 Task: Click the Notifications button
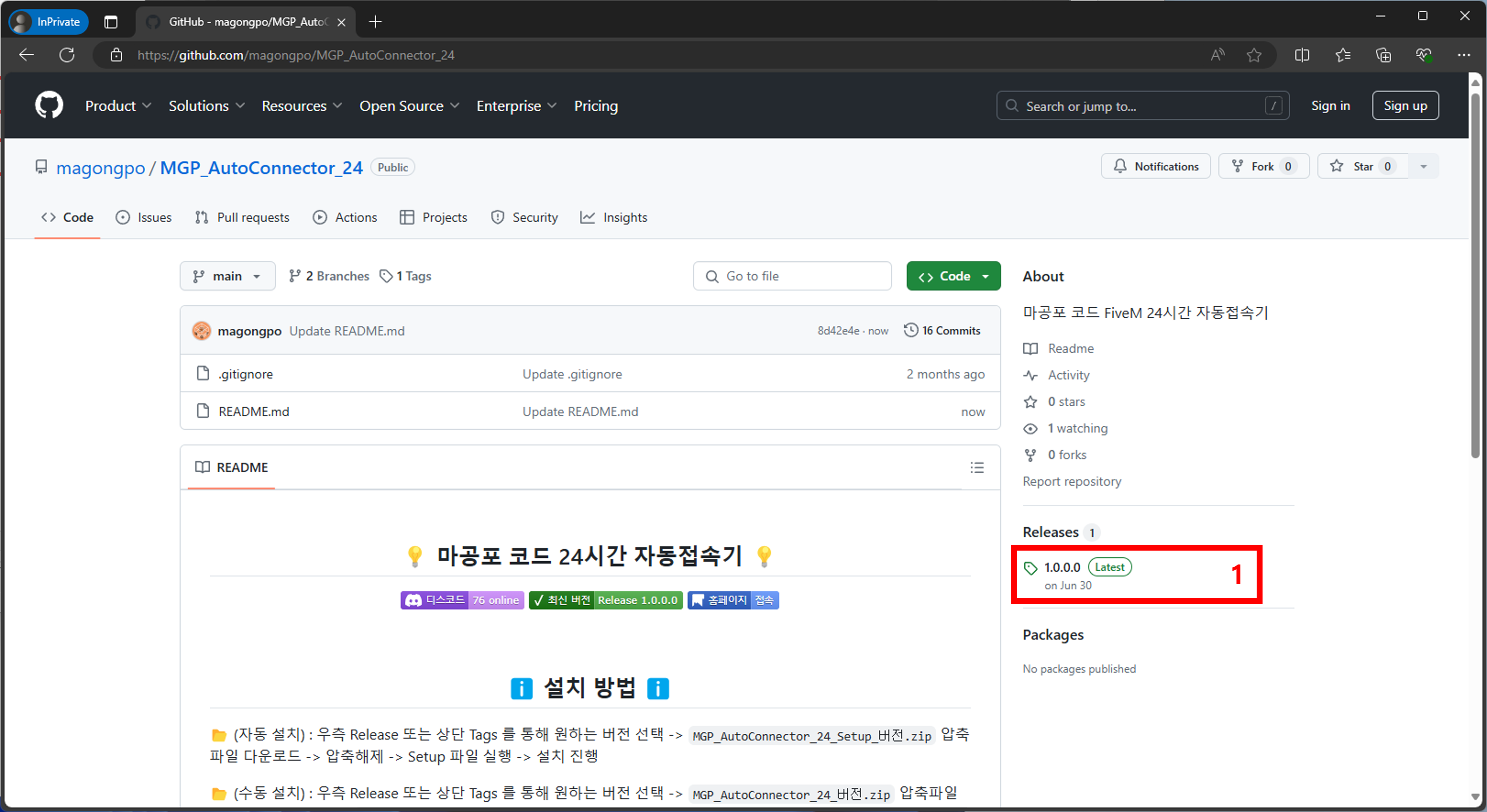coord(1156,166)
